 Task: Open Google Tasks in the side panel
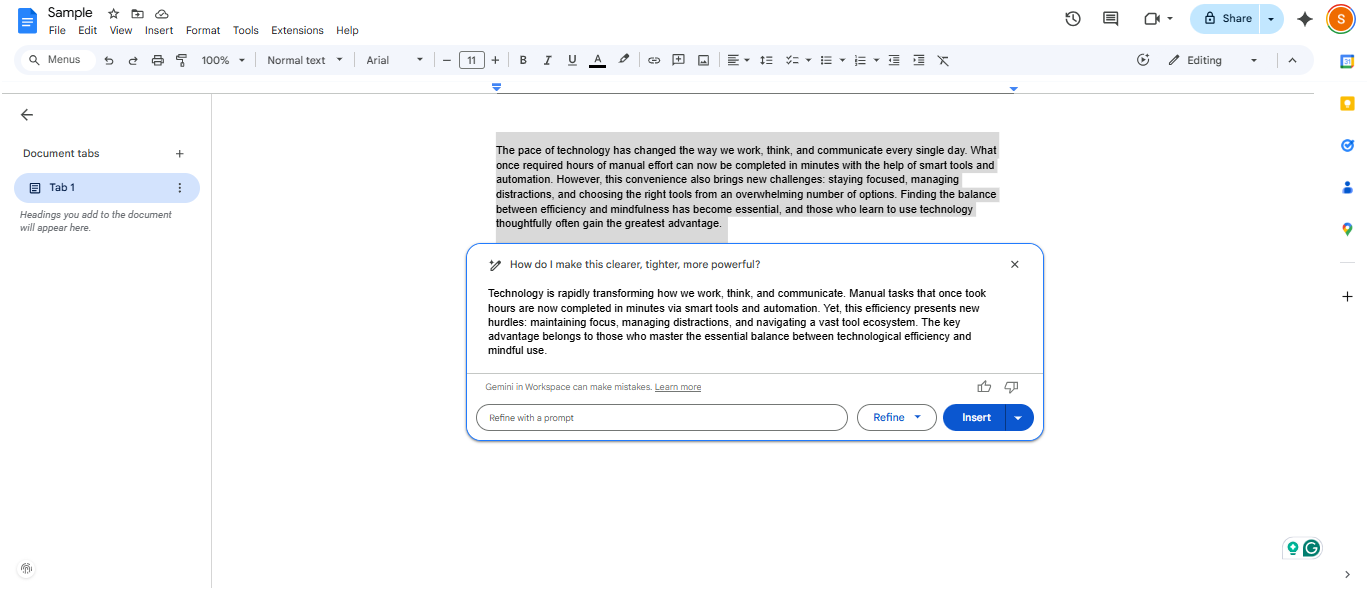pos(1347,145)
